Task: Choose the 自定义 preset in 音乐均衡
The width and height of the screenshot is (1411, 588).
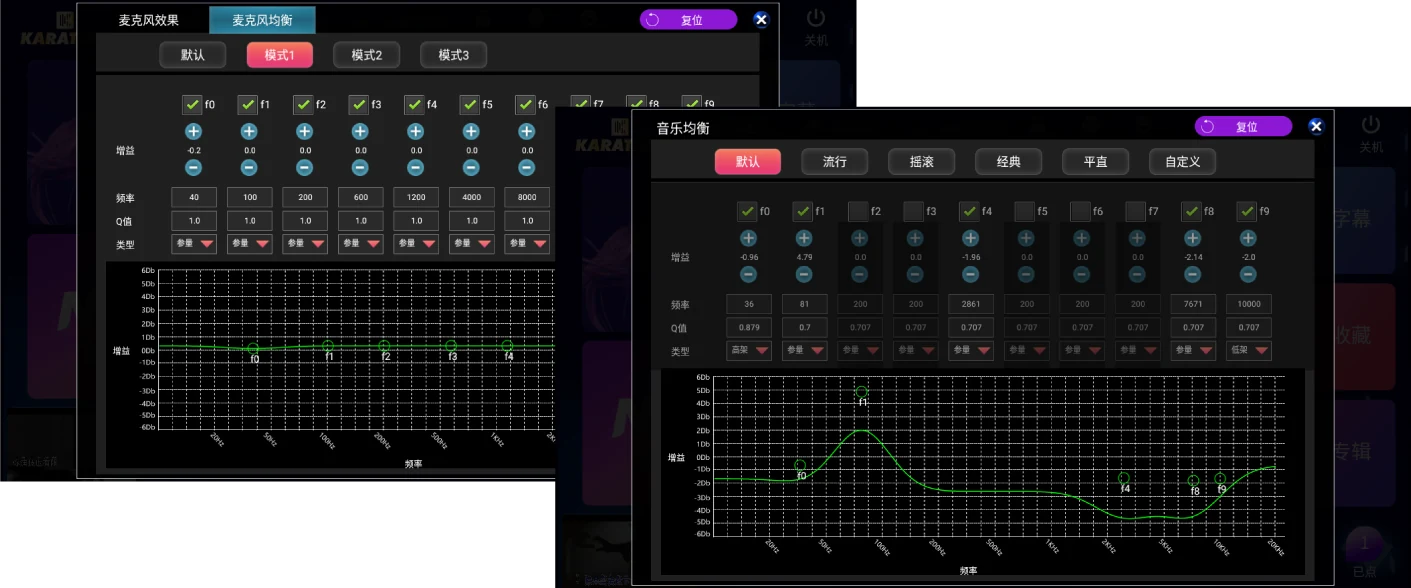Action: click(1183, 161)
